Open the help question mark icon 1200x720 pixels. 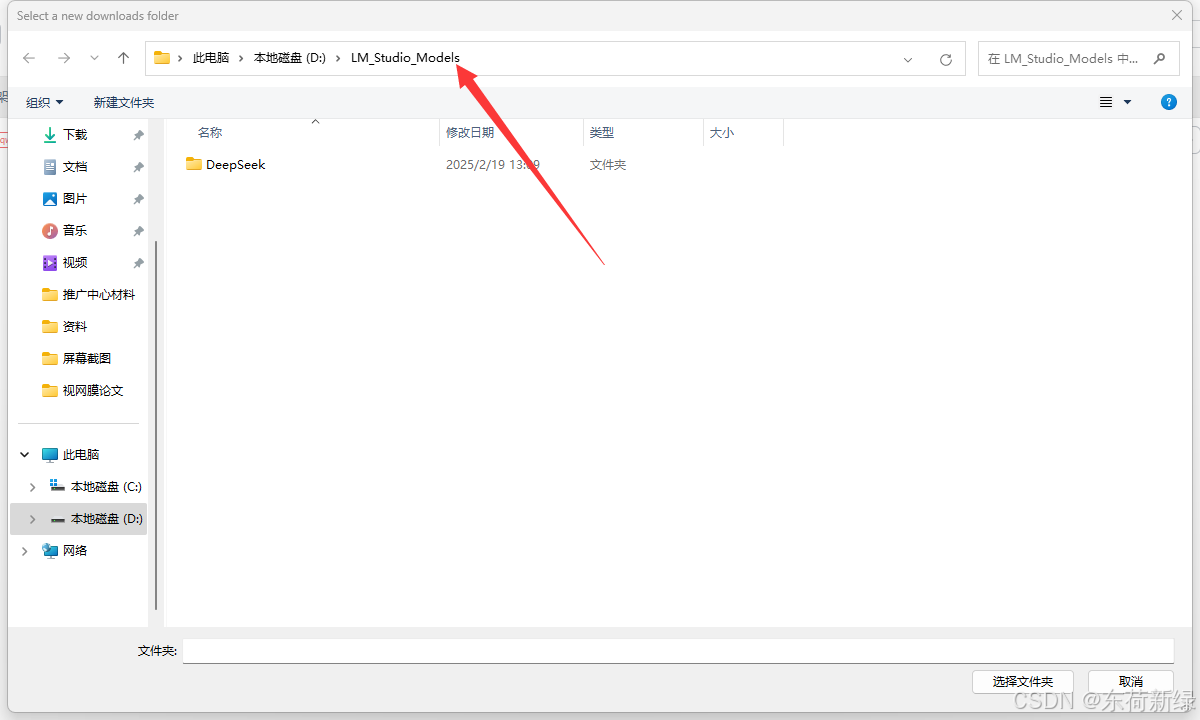(1168, 102)
